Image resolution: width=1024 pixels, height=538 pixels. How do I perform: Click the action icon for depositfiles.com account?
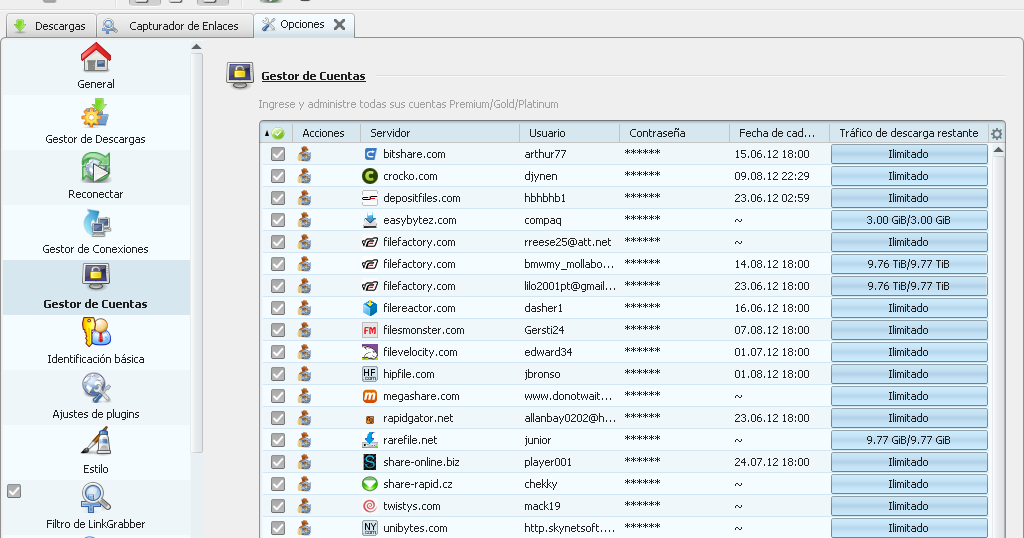point(304,198)
